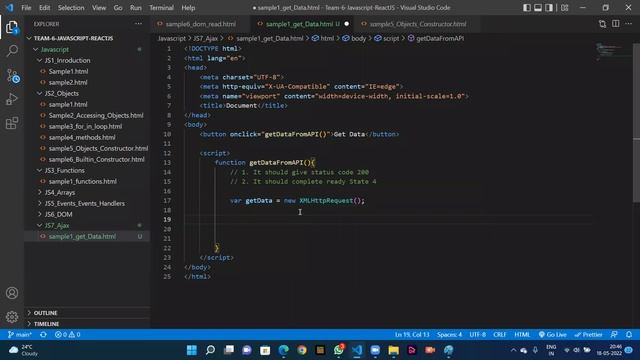Toggle the bottom panel layout icon
640x360 pixels.
[538, 8]
